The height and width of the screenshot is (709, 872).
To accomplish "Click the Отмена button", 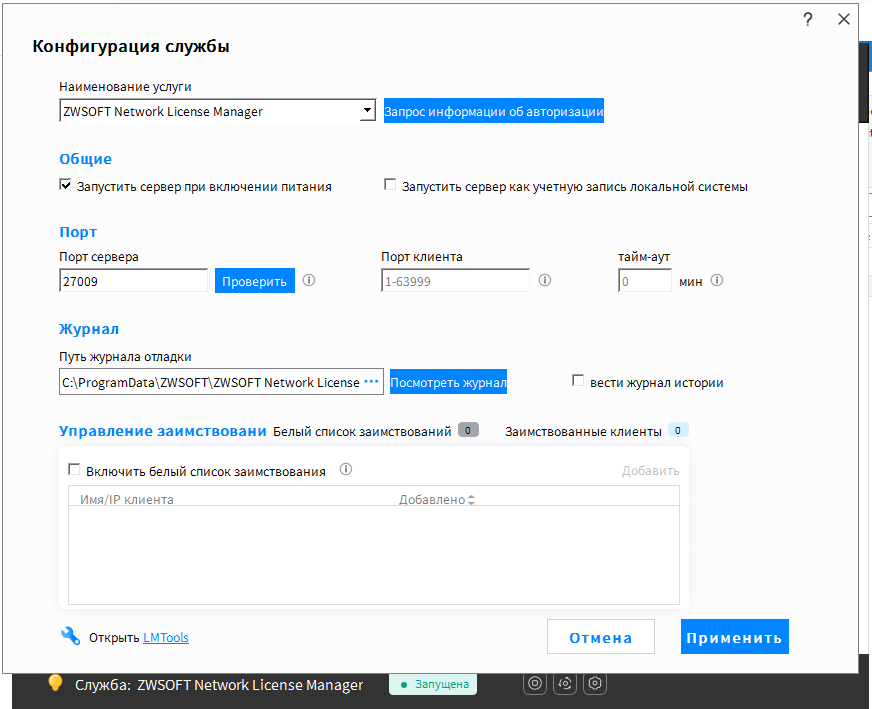I will (x=601, y=637).
